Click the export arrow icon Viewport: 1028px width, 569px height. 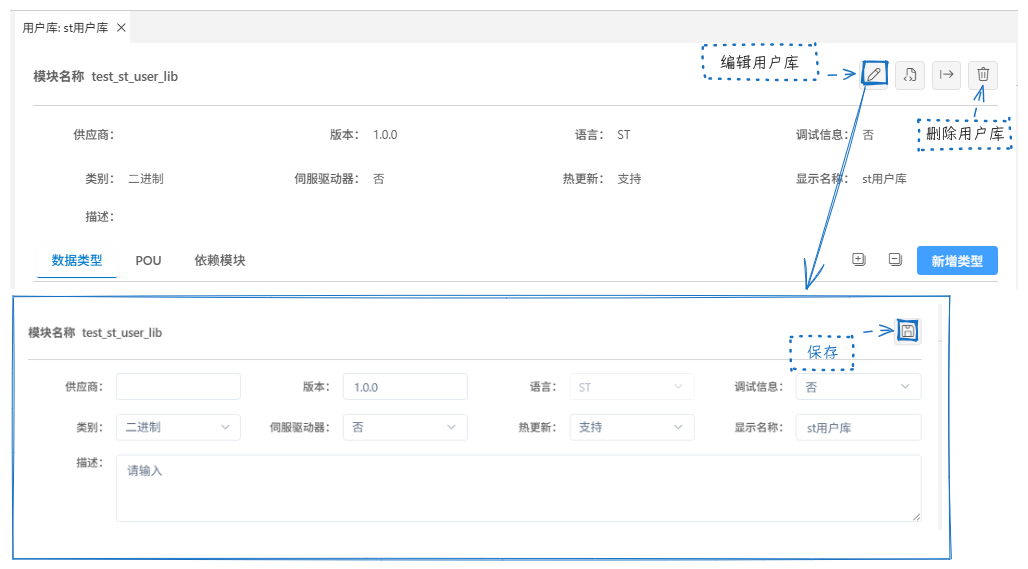[946, 75]
